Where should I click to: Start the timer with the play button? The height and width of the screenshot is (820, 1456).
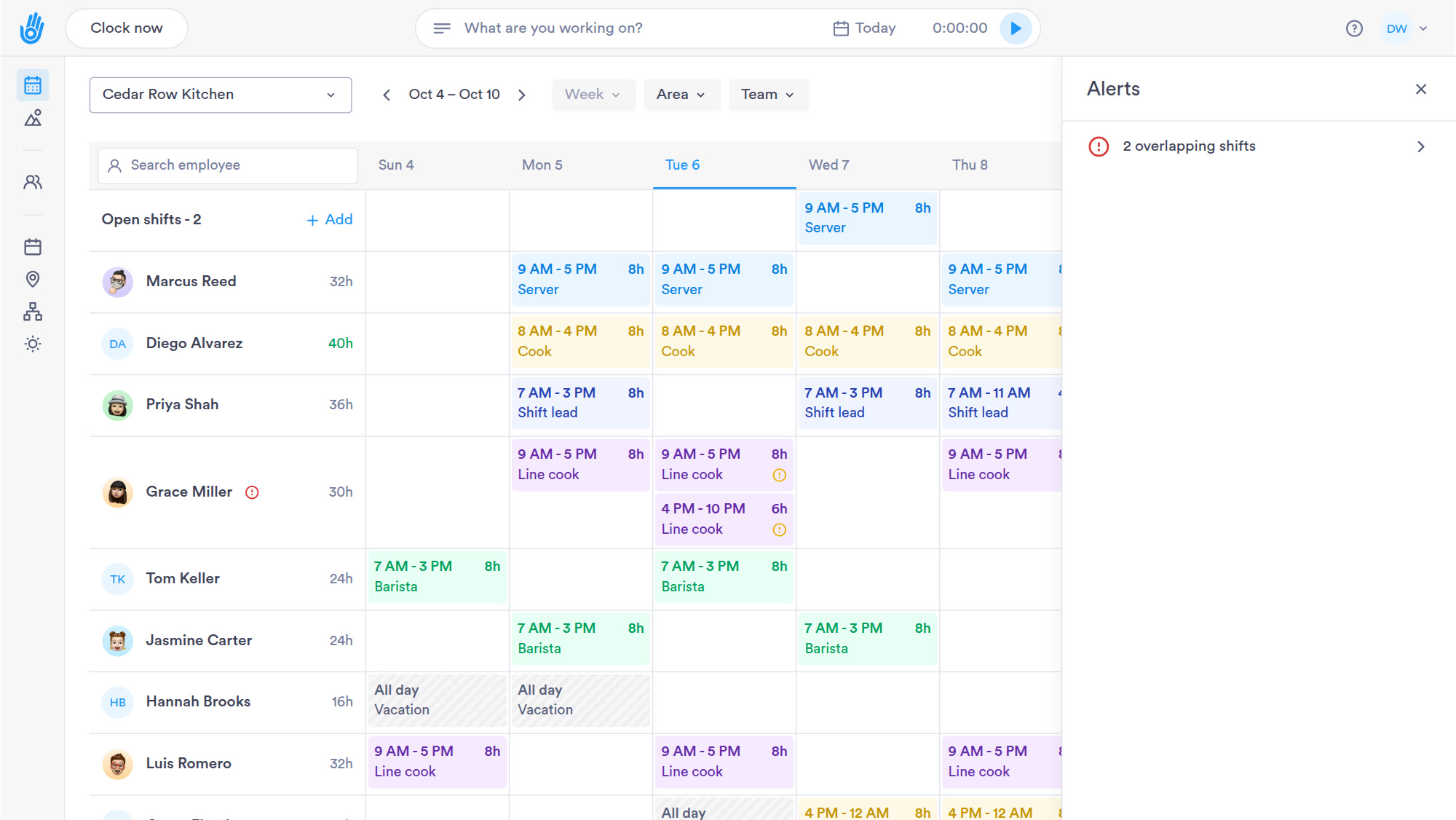point(1016,28)
